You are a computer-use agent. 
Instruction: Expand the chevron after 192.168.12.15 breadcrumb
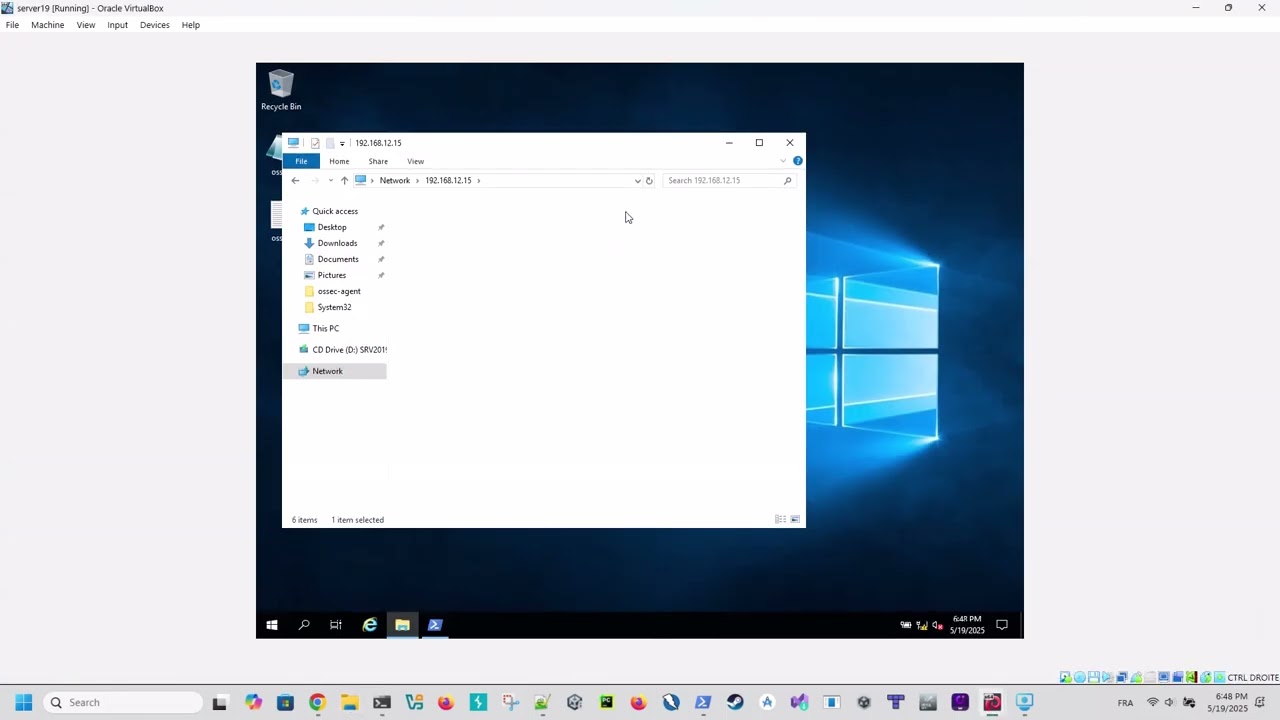point(479,181)
